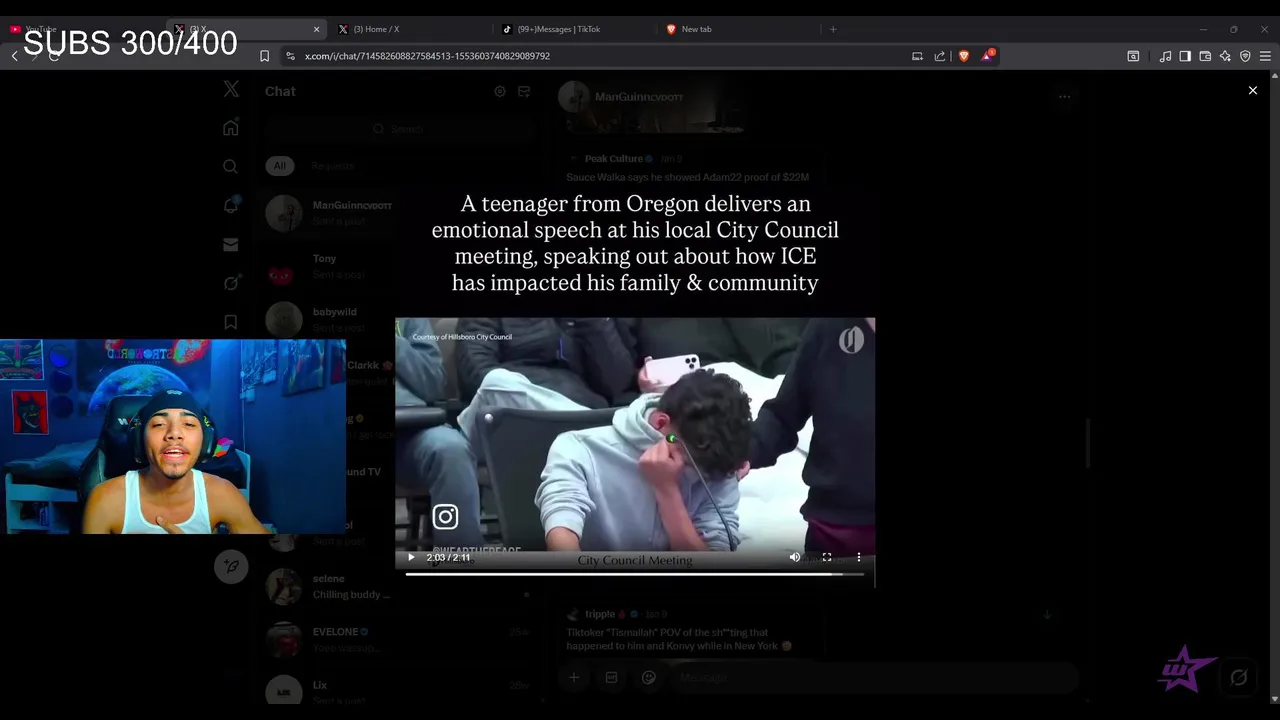Open the Leo AI sparkle icon
Image resolution: width=1280 pixels, height=720 pixels.
coord(1225,56)
